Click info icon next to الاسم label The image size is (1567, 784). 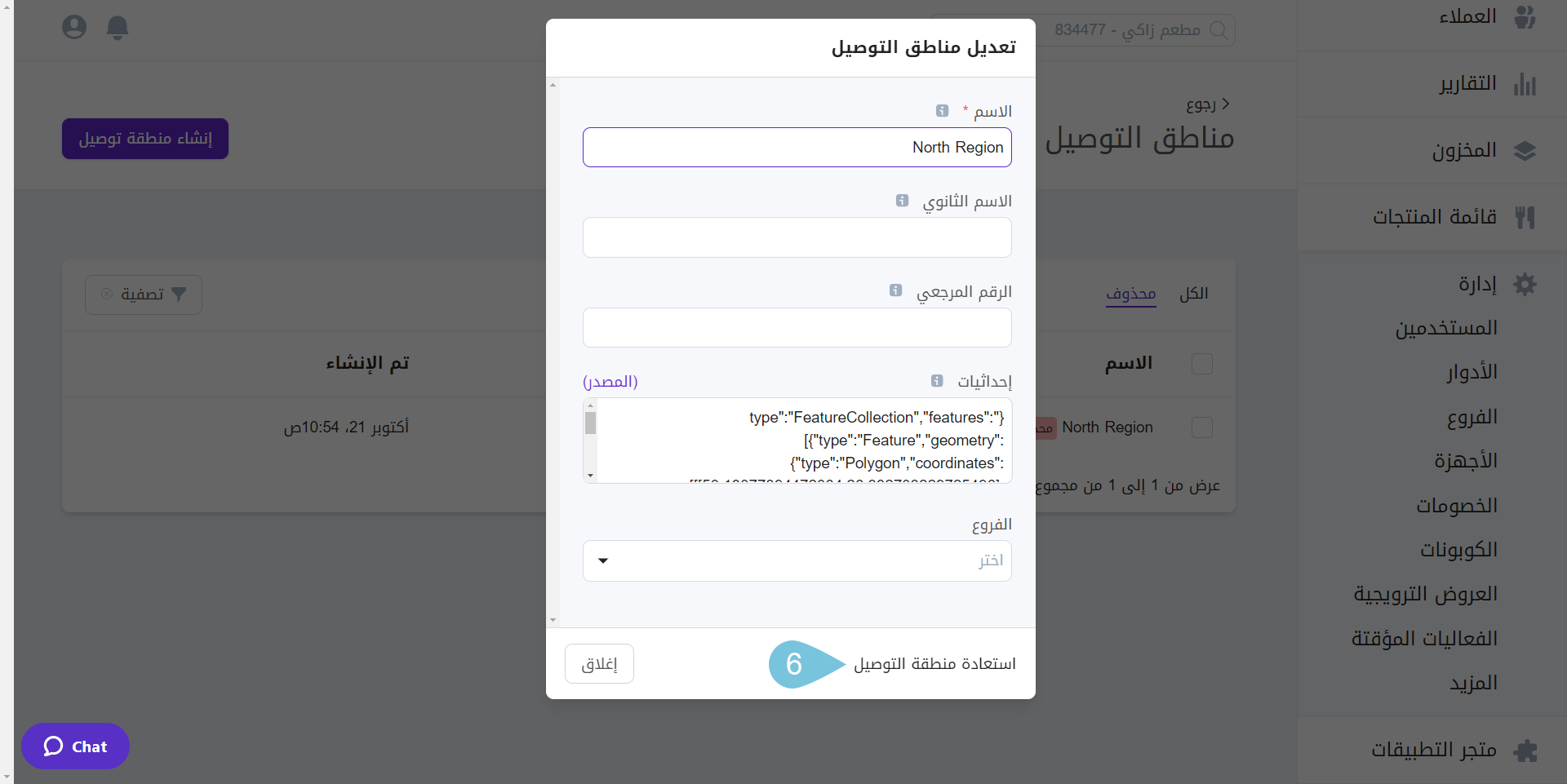(942, 111)
